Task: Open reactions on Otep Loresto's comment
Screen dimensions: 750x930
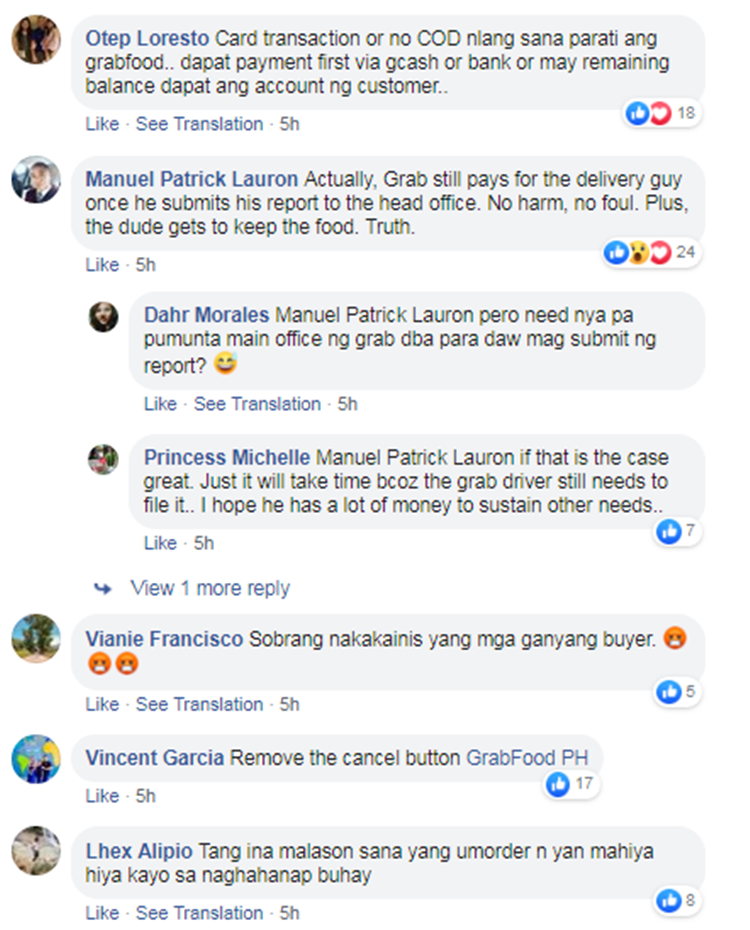Action: (663, 113)
